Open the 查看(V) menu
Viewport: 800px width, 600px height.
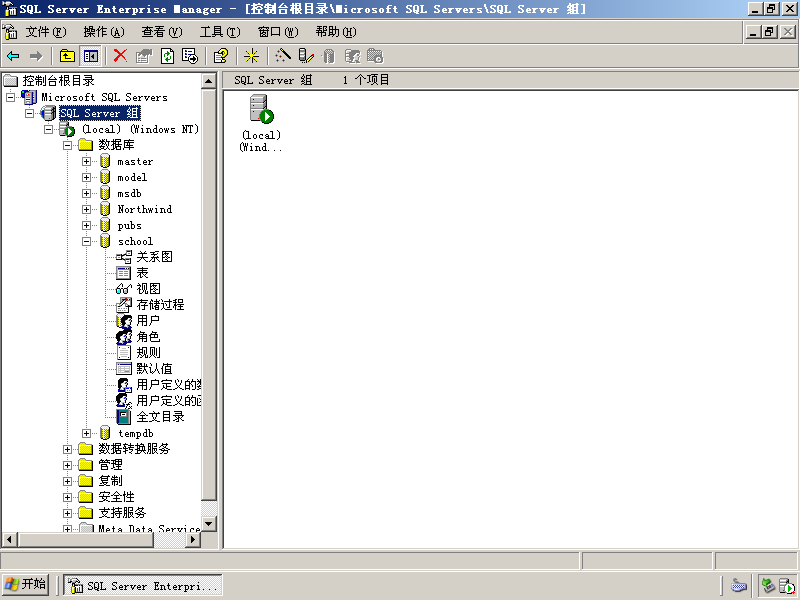[x=162, y=32]
